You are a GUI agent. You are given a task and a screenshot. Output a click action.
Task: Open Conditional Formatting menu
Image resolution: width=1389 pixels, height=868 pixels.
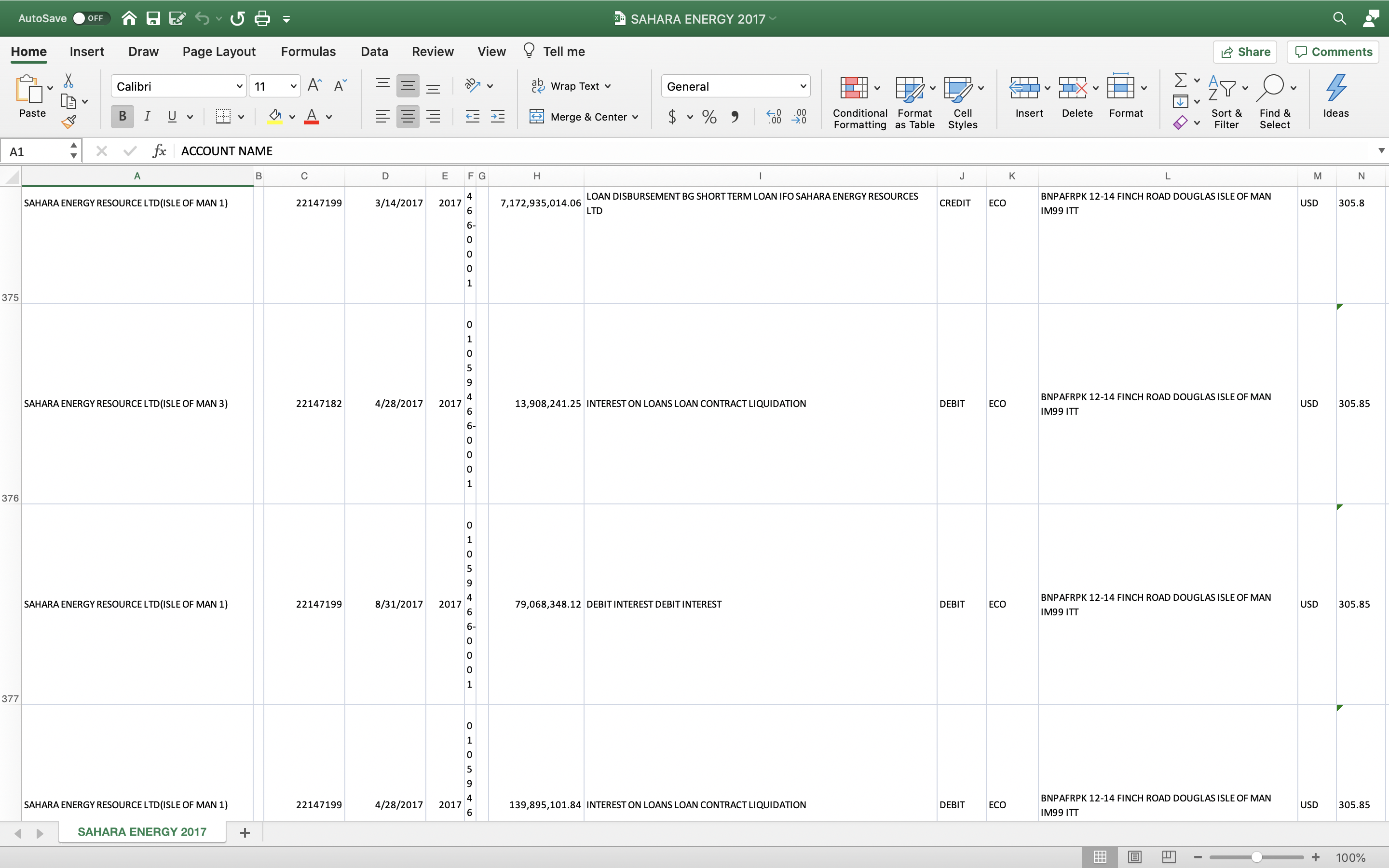tap(860, 102)
